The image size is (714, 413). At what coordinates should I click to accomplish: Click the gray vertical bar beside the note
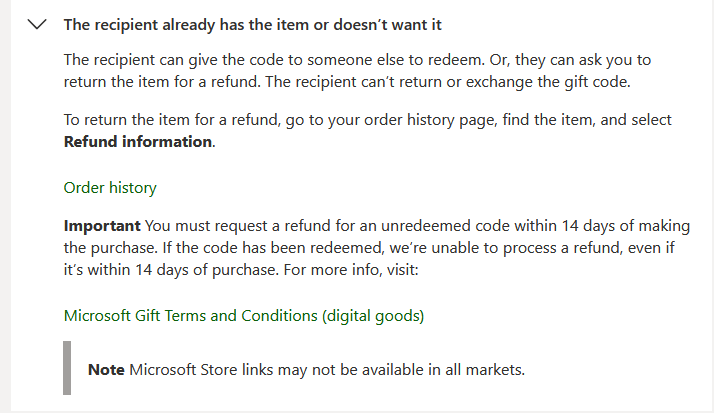(67, 367)
